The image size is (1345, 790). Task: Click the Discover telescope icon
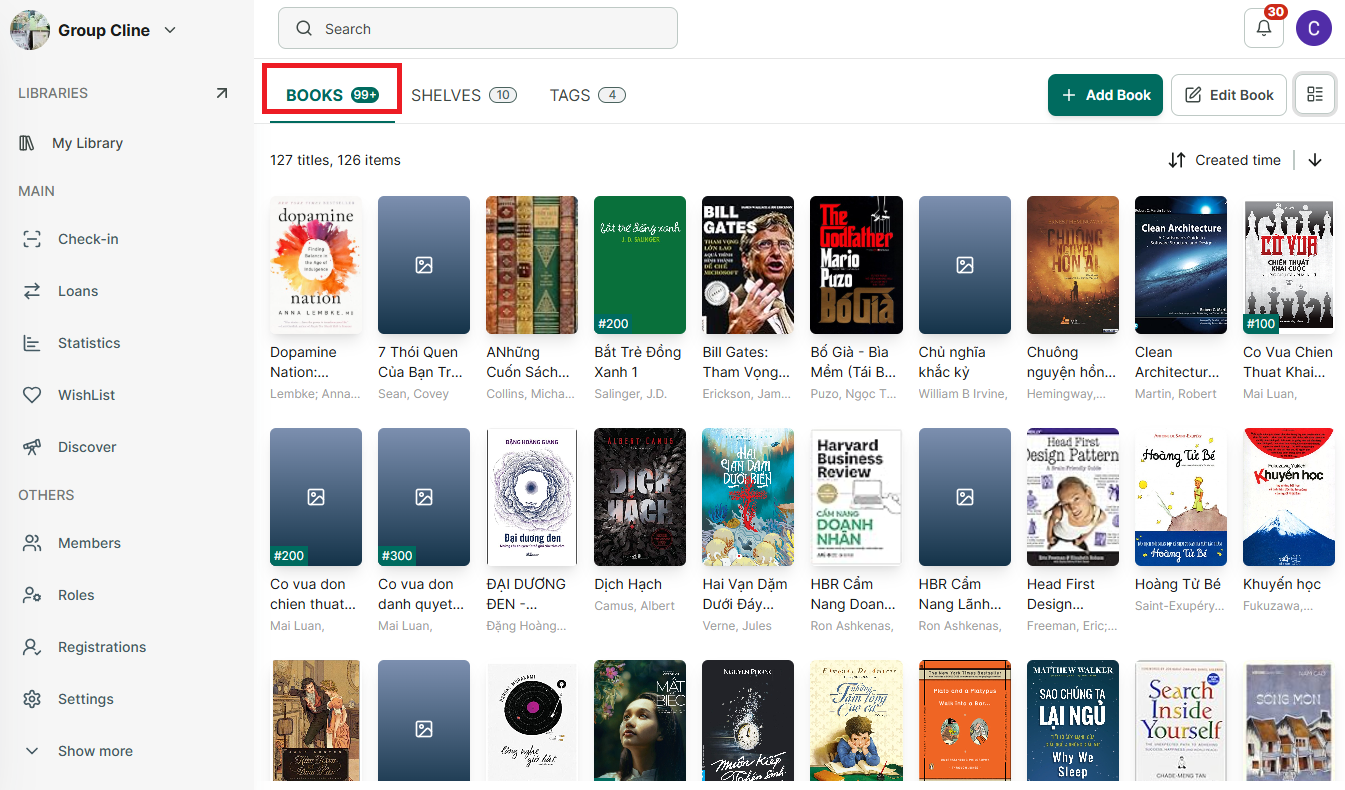click(x=32, y=447)
